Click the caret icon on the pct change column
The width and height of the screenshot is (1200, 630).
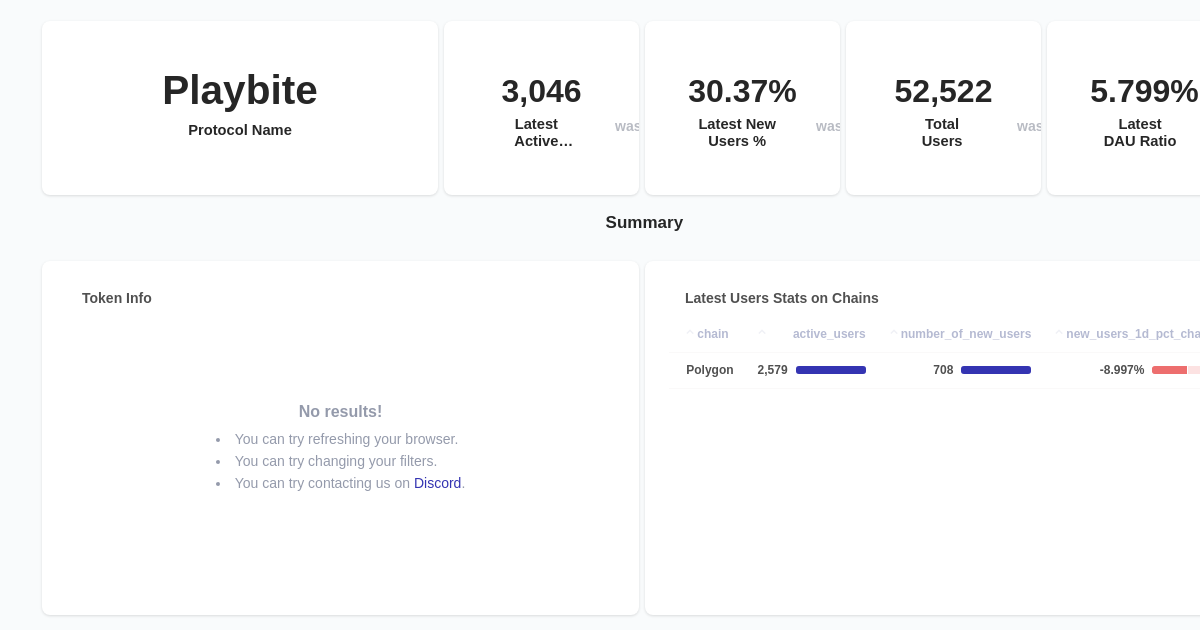tap(1059, 333)
